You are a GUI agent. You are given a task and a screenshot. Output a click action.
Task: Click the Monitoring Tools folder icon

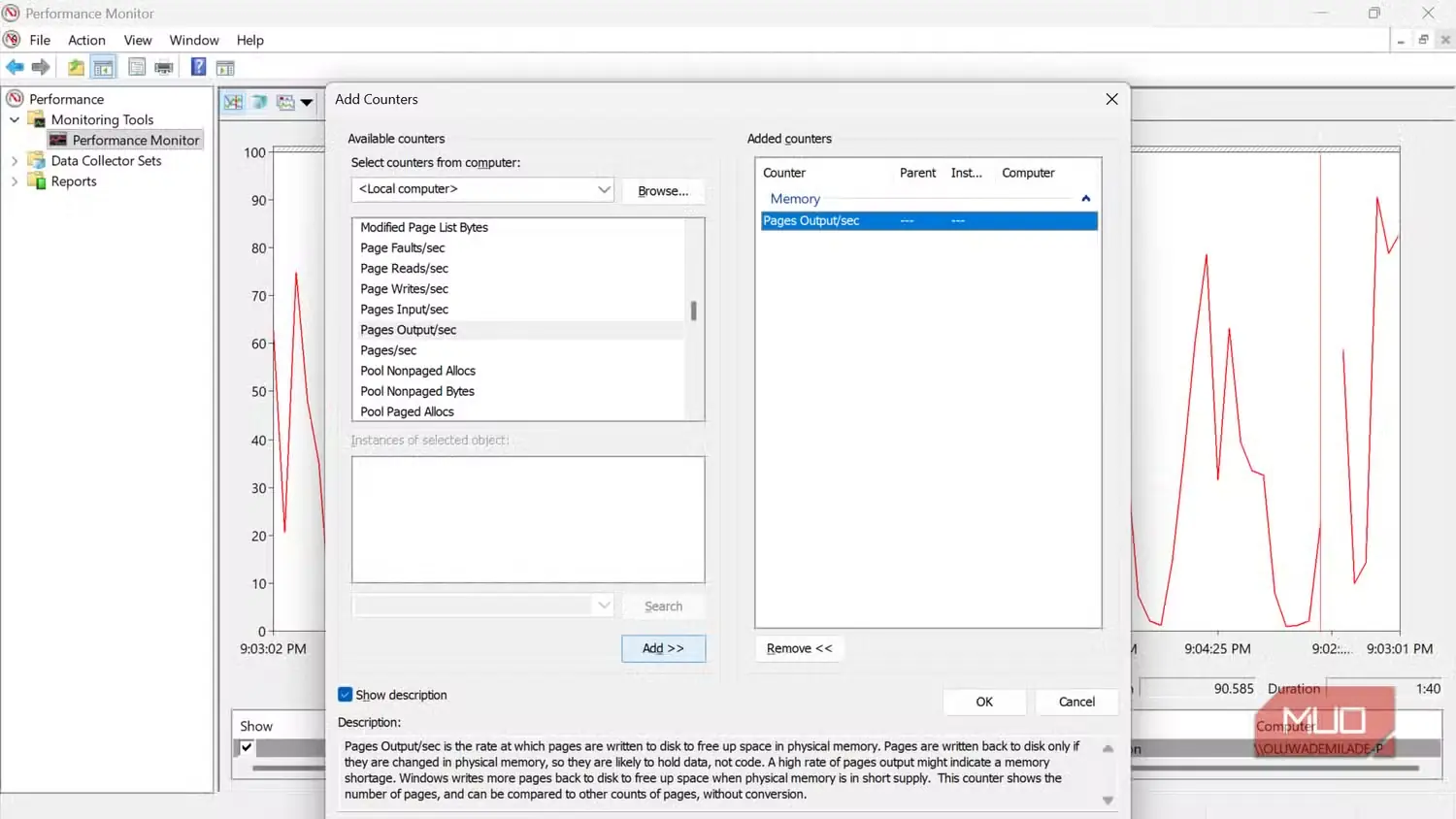tap(37, 119)
